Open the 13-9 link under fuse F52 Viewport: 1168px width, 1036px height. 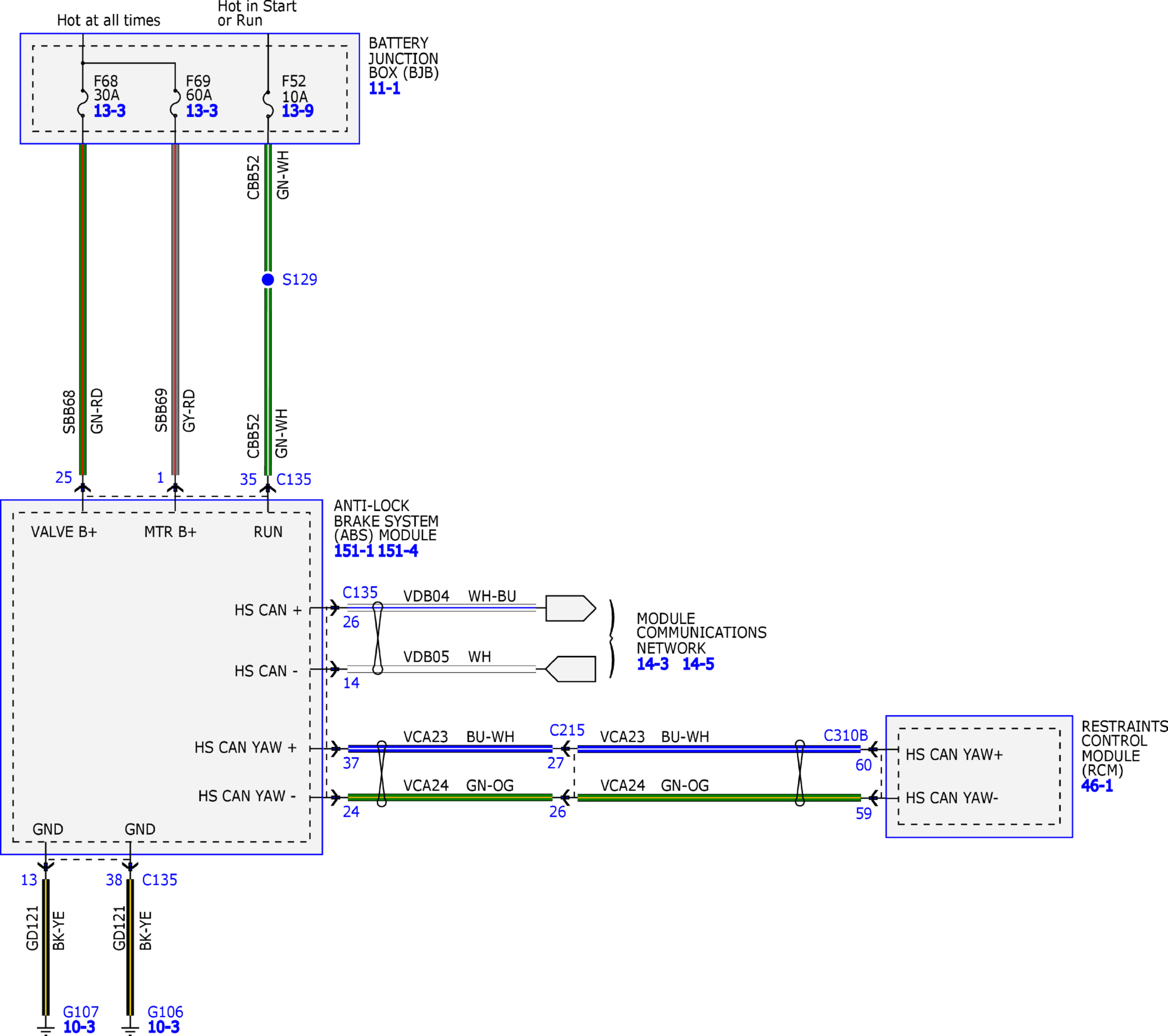click(x=297, y=111)
